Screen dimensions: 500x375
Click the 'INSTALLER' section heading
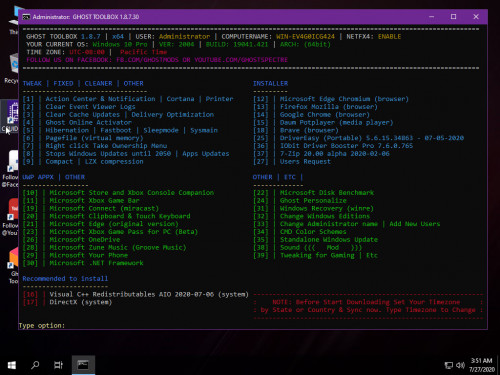270,83
